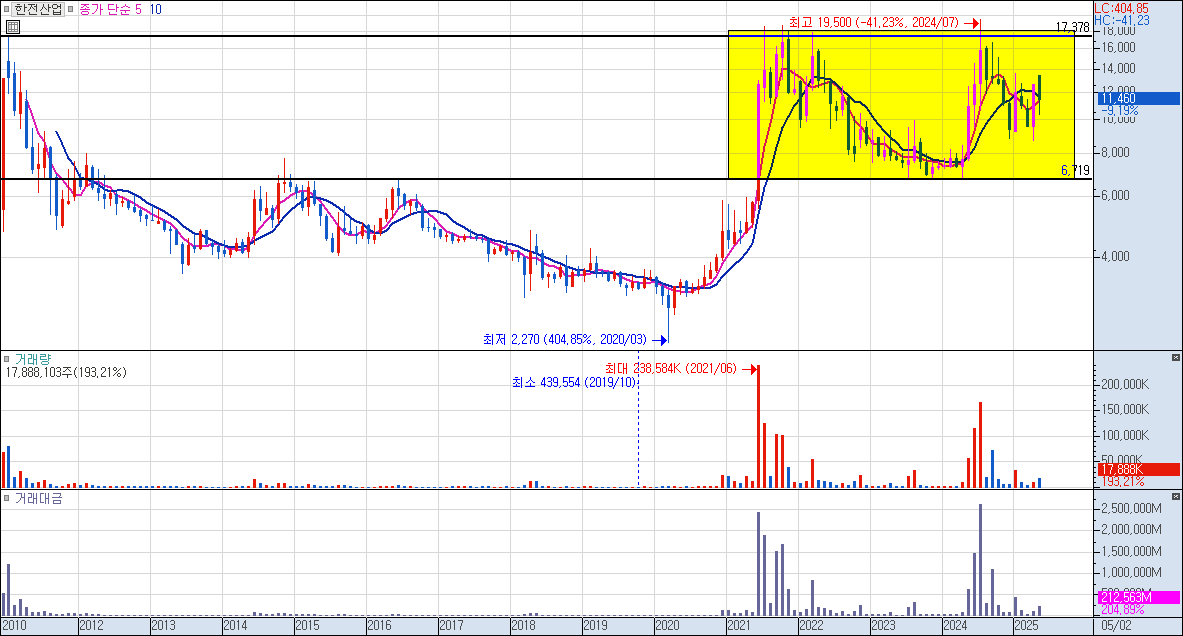Click the moving average period 5
The width and height of the screenshot is (1183, 636).
pyautogui.click(x=138, y=10)
